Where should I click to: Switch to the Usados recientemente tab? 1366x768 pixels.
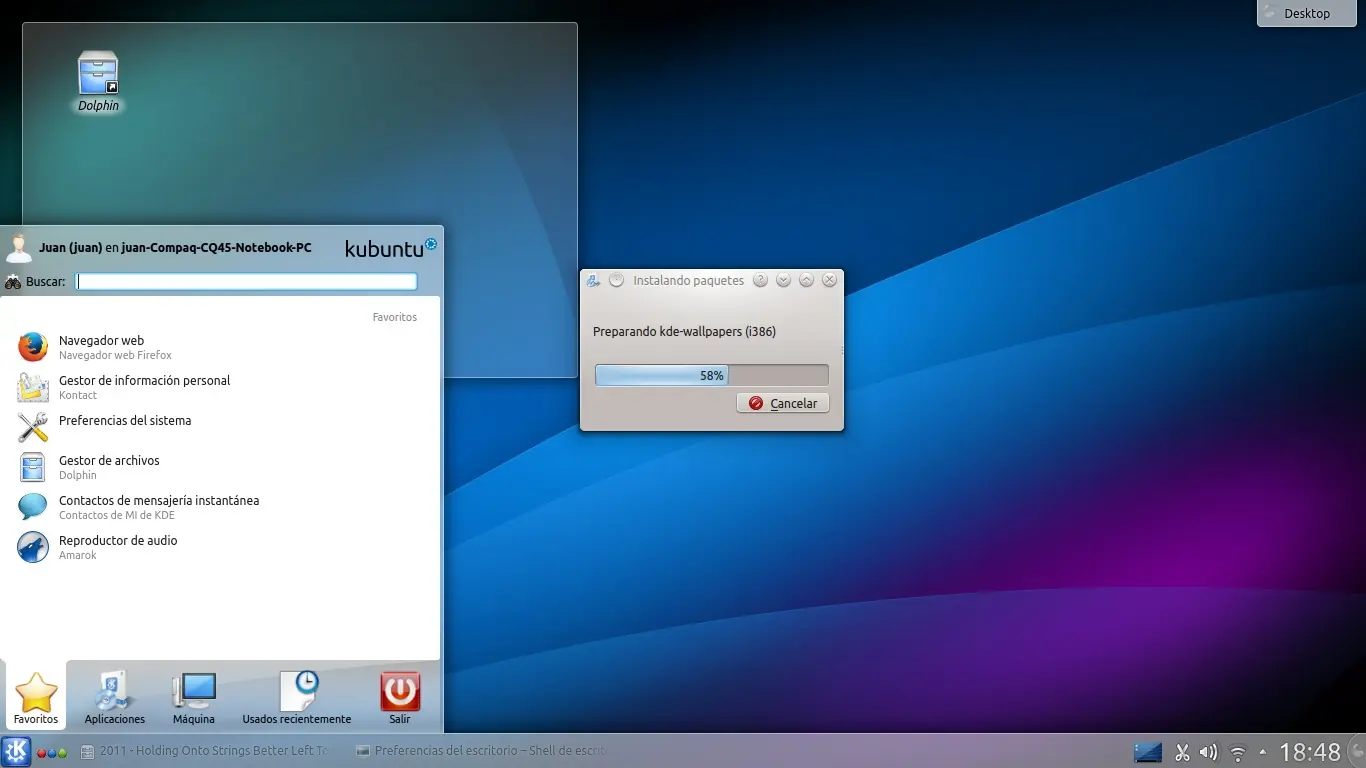(x=297, y=698)
